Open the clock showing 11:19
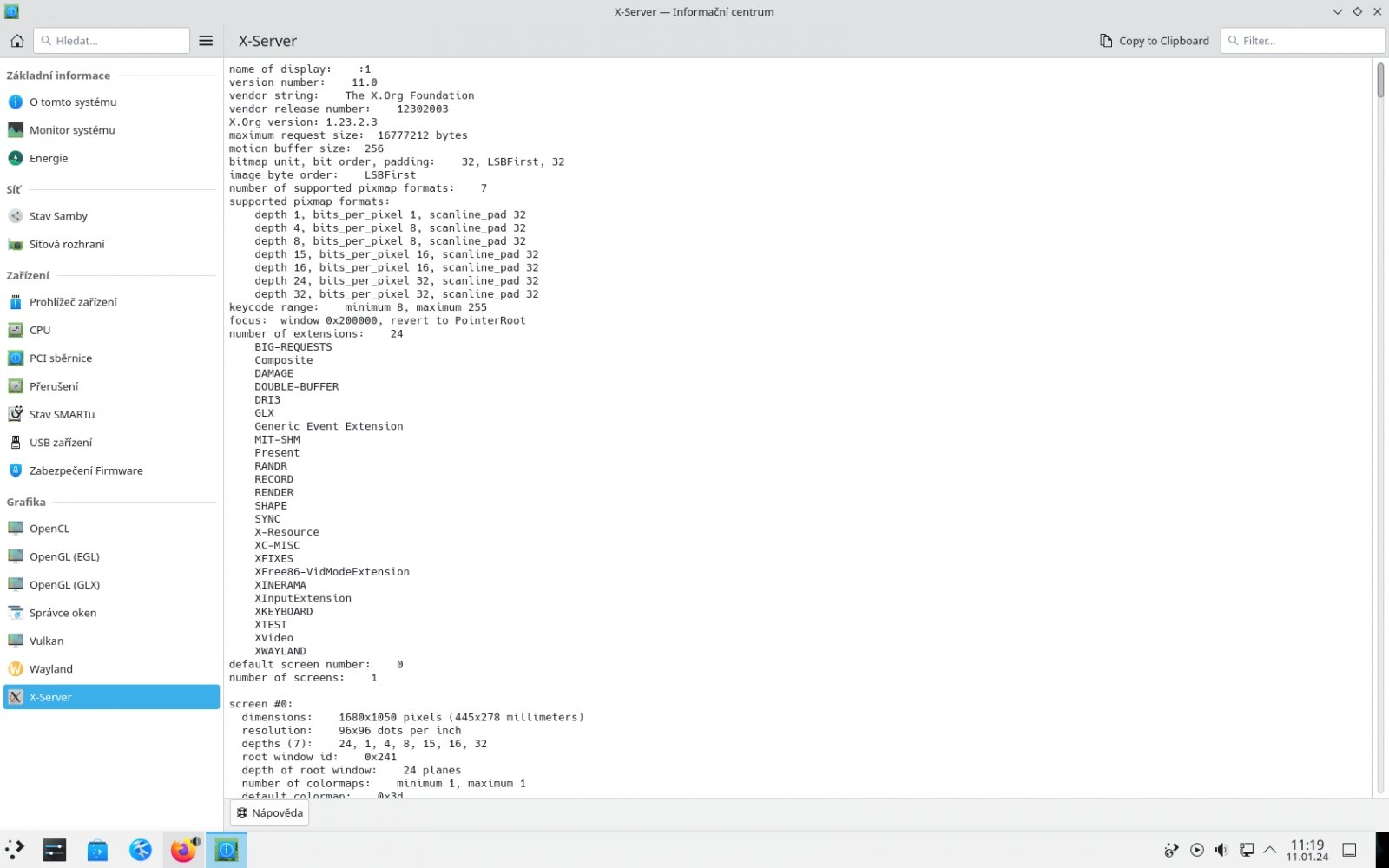This screenshot has height=868, width=1389. (x=1307, y=850)
